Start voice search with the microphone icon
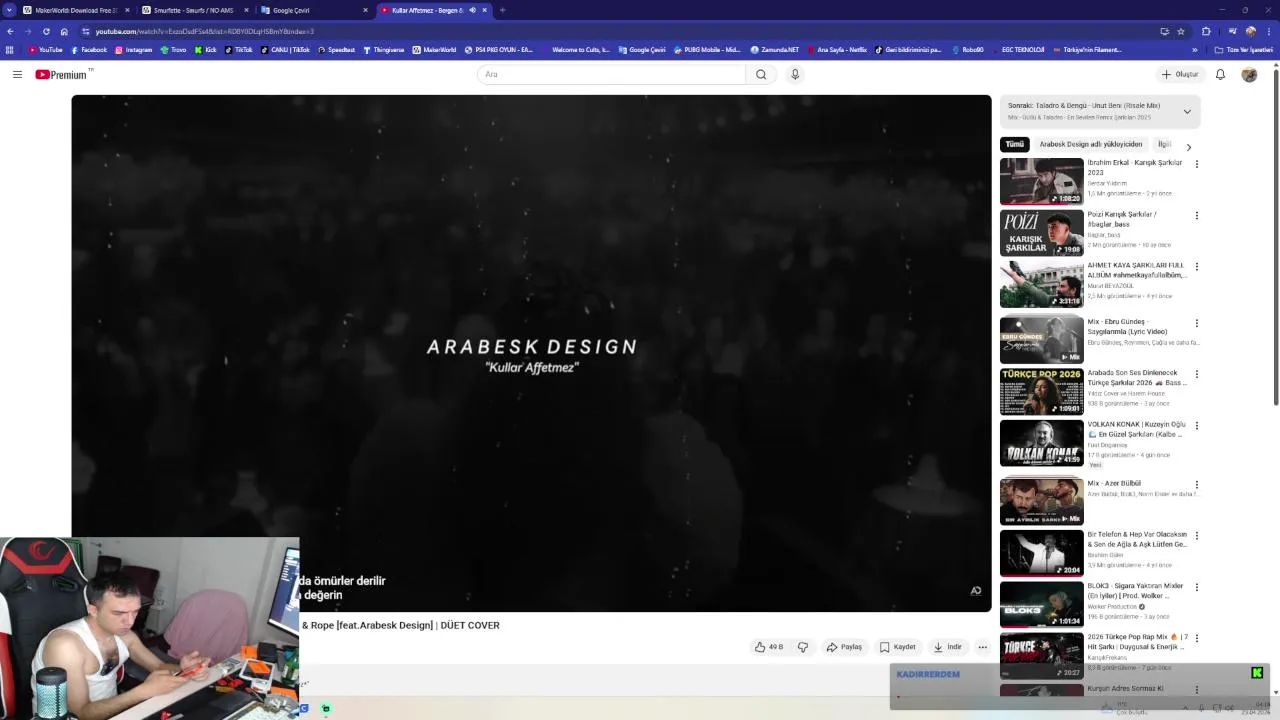The image size is (1280, 720). pyautogui.click(x=795, y=74)
